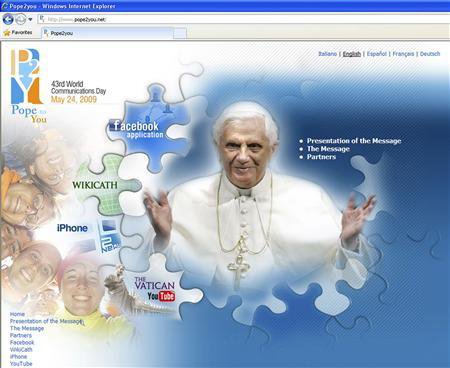The height and width of the screenshot is (368, 450).
Task: Open the Partners link beside the Pope
Action: click(321, 157)
